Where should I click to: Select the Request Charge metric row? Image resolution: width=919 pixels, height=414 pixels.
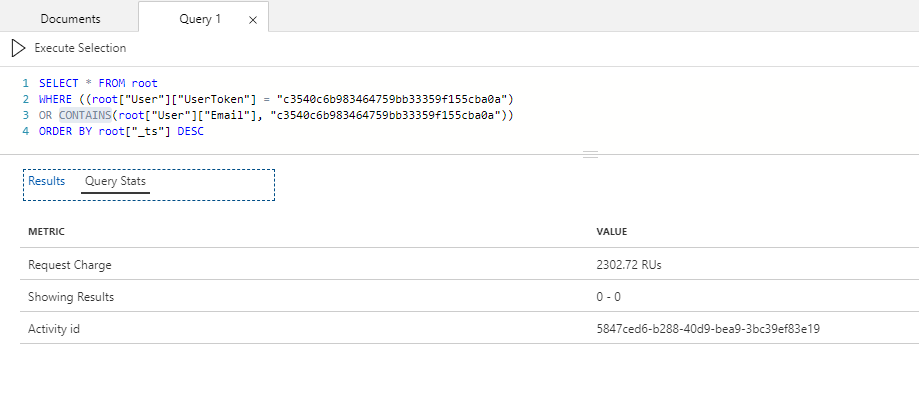pos(70,265)
